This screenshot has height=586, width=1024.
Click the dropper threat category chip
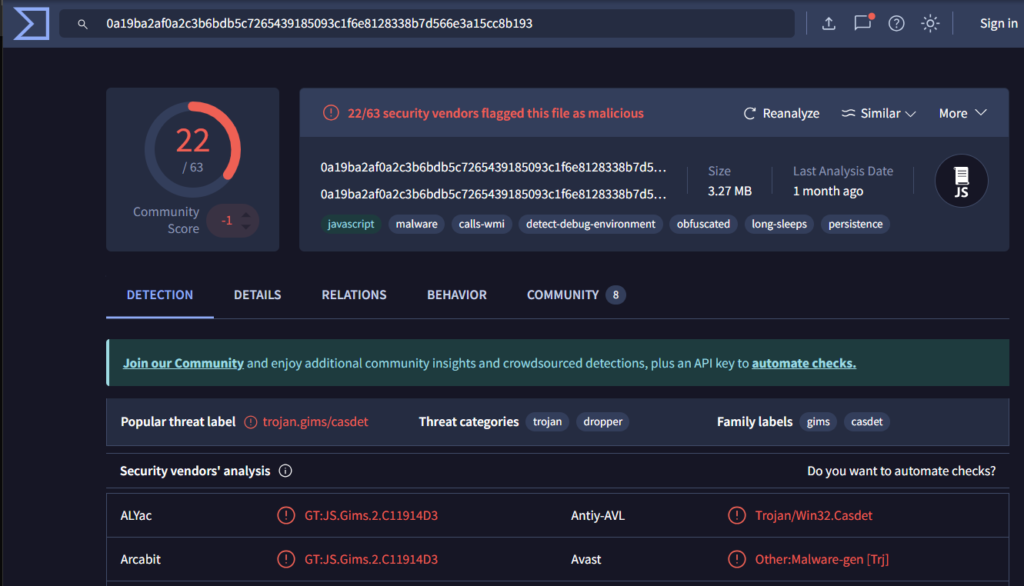(x=603, y=422)
